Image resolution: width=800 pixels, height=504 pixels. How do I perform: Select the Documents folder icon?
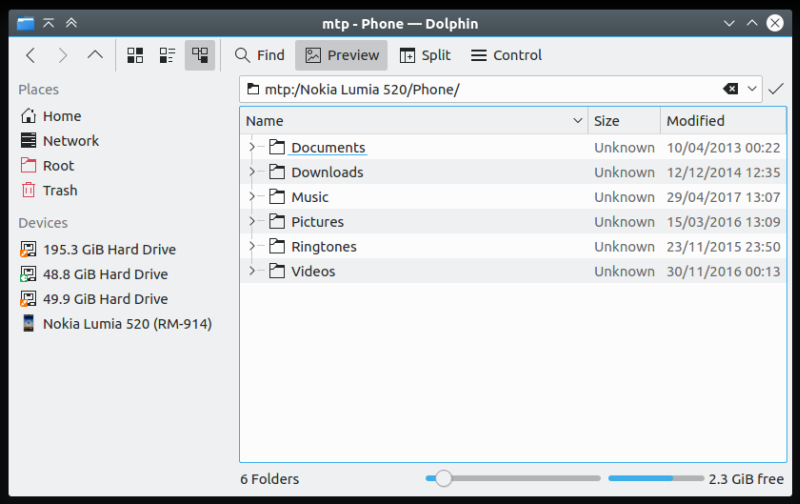[x=277, y=147]
